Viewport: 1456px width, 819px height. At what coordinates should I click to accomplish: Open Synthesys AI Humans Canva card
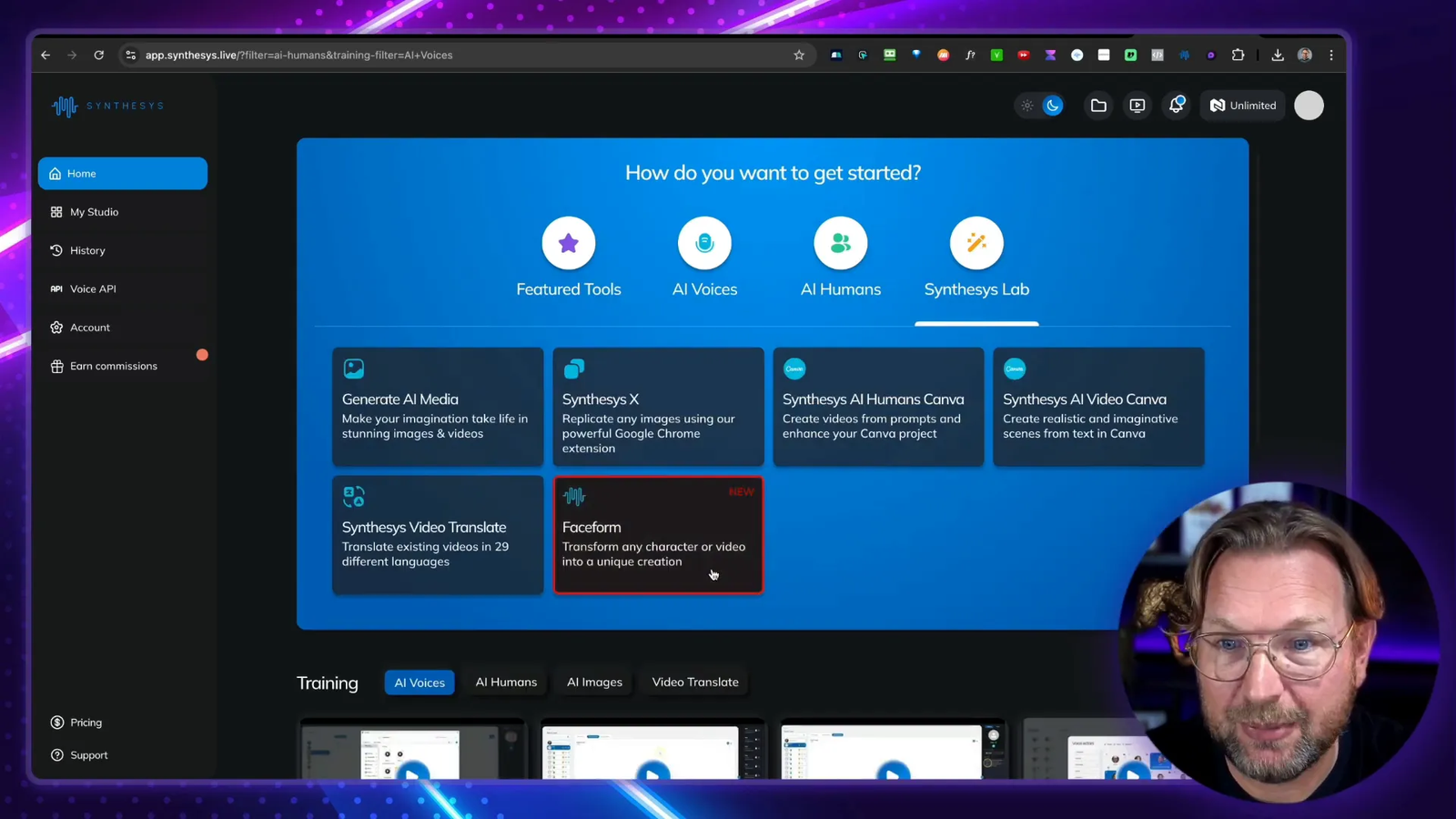[878, 407]
